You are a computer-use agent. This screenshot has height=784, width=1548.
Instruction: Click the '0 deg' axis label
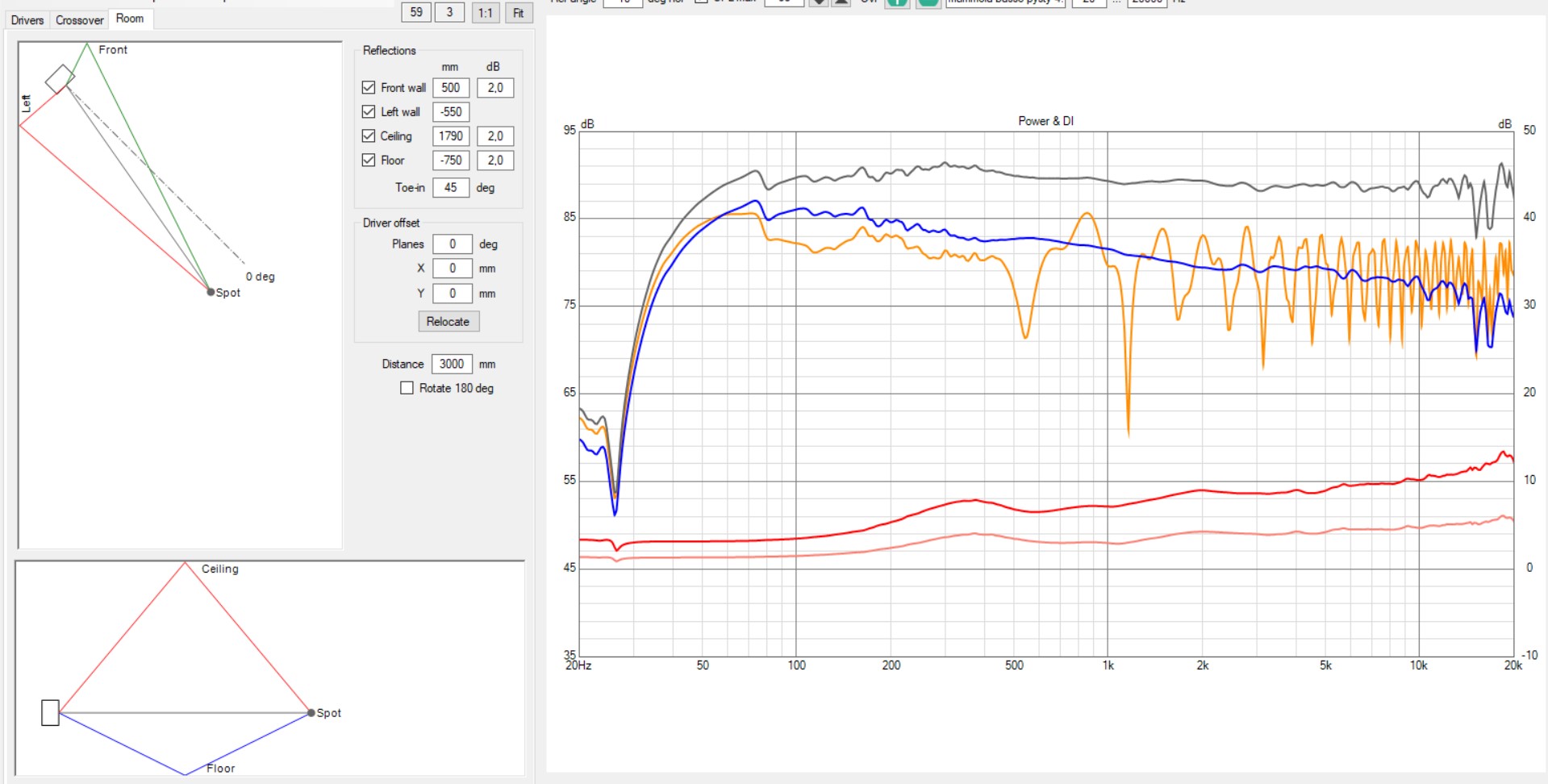[261, 277]
